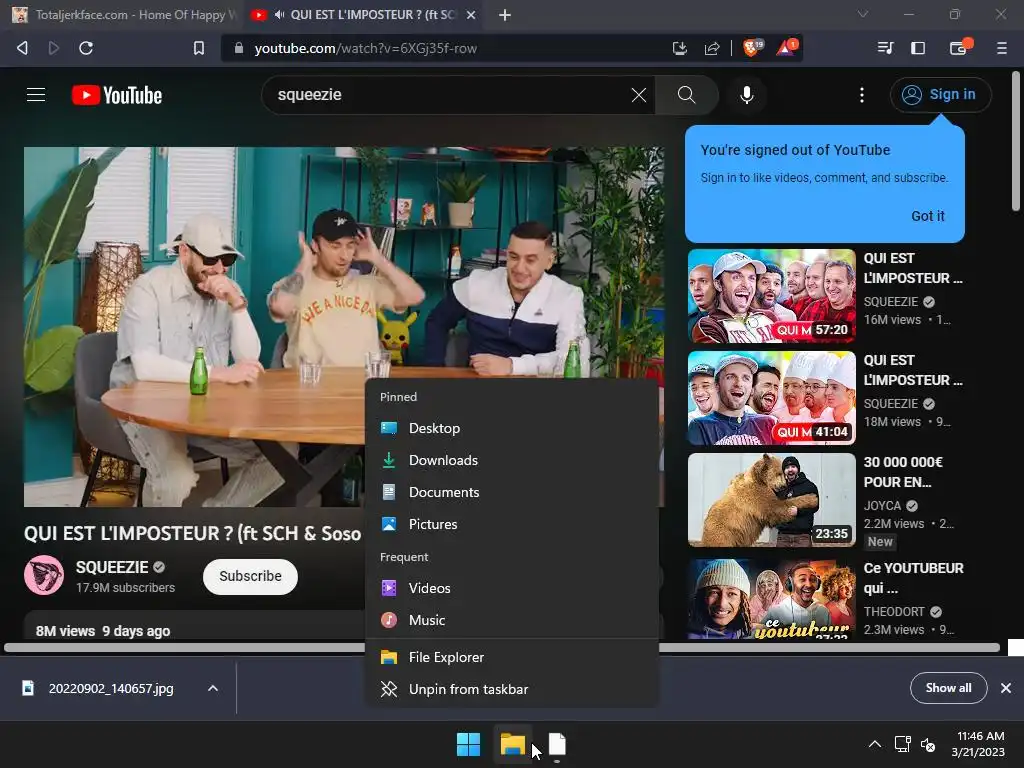Click the main video player
Viewport: 1024px width, 768px height.
click(344, 327)
